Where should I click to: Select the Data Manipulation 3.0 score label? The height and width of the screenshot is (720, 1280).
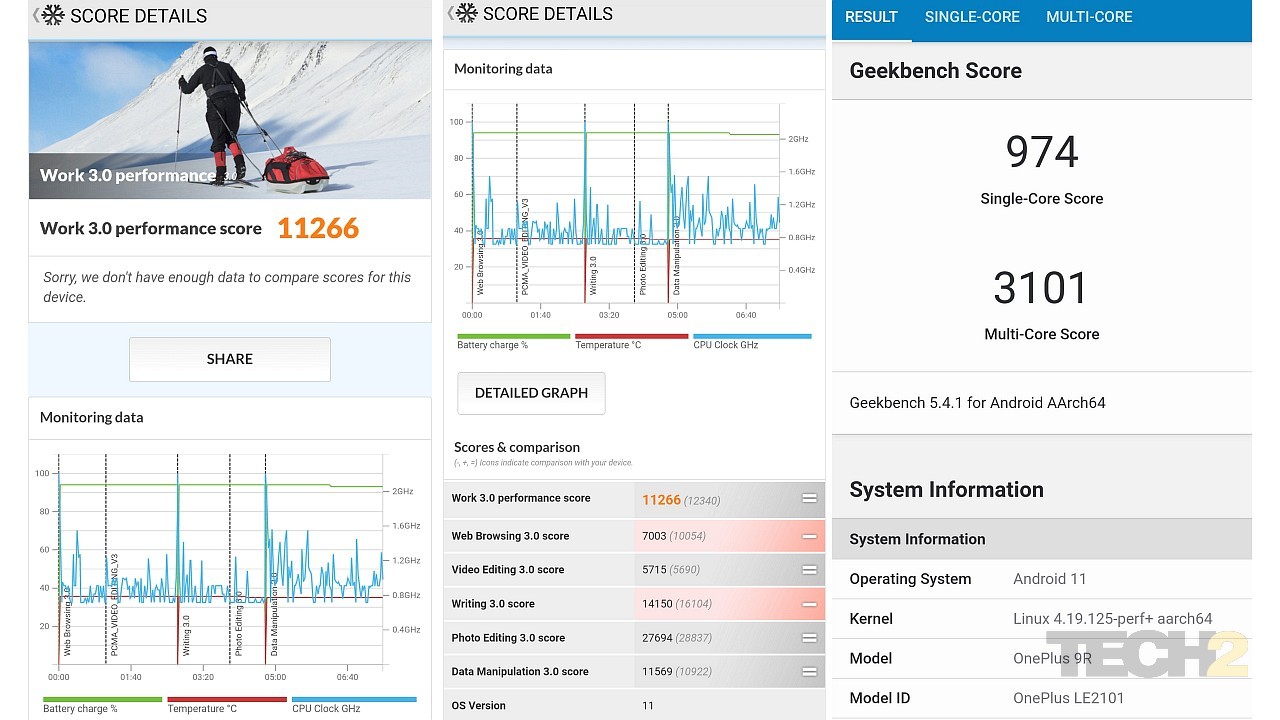520,672
